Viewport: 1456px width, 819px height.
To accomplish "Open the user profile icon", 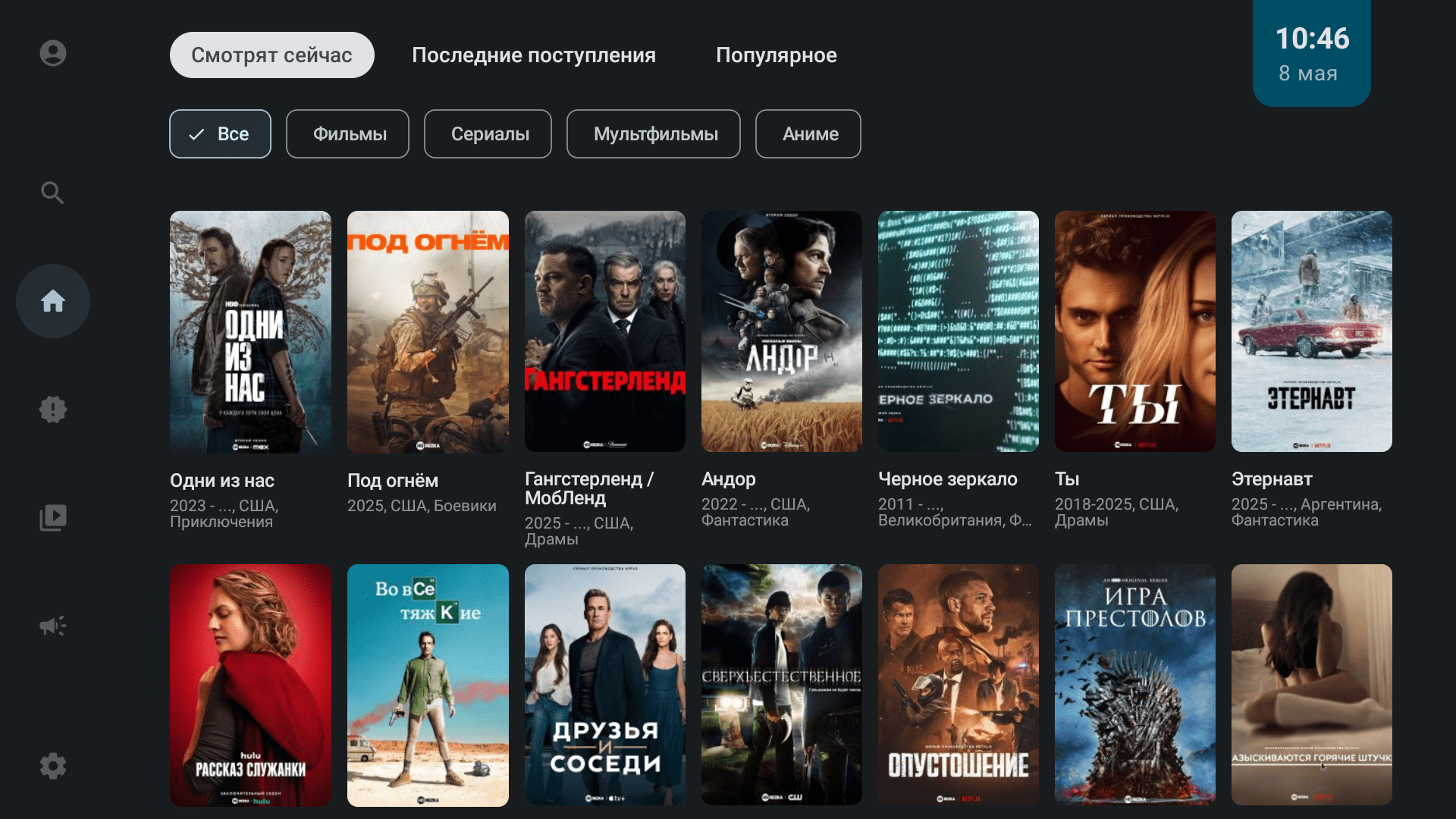I will pos(53,53).
